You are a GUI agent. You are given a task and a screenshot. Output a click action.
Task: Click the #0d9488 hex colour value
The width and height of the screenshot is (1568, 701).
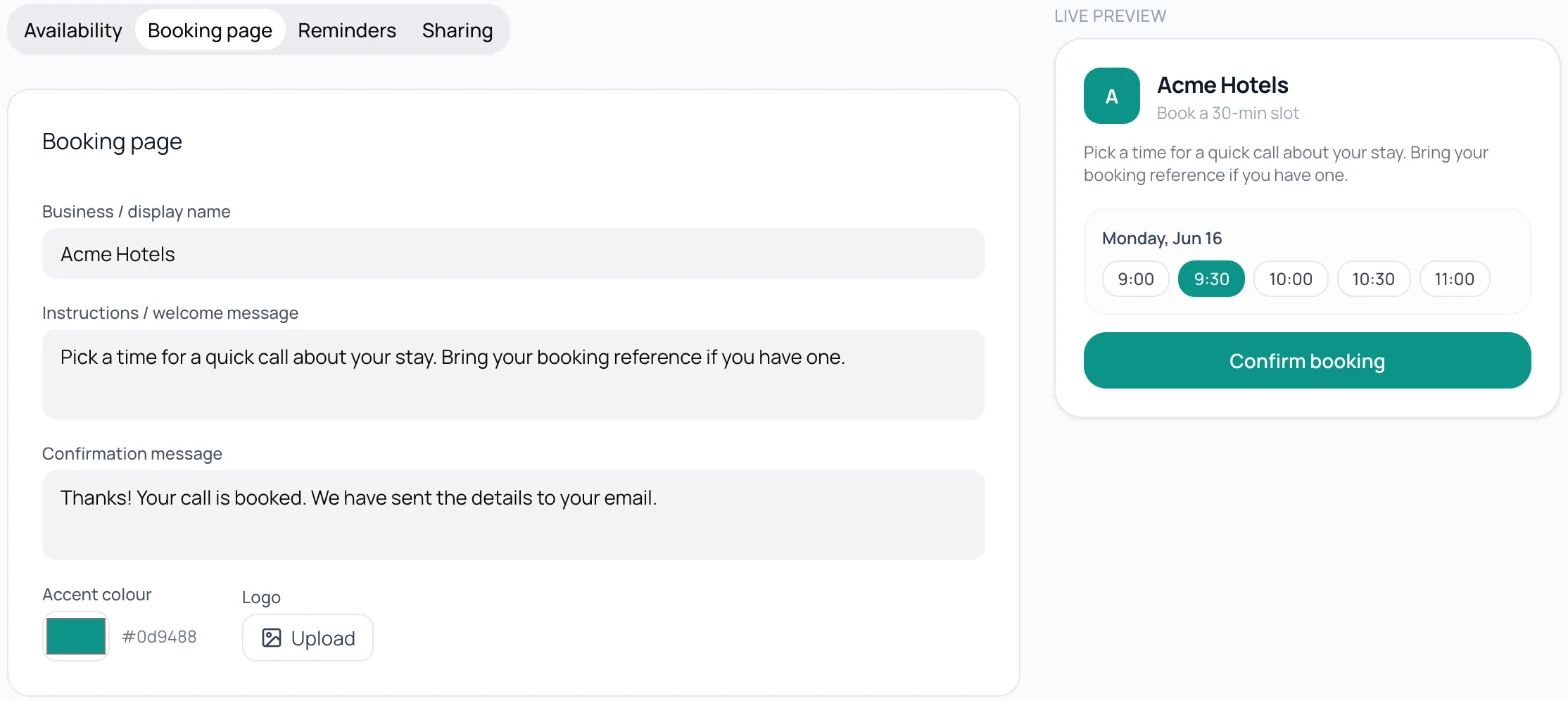[160, 637]
